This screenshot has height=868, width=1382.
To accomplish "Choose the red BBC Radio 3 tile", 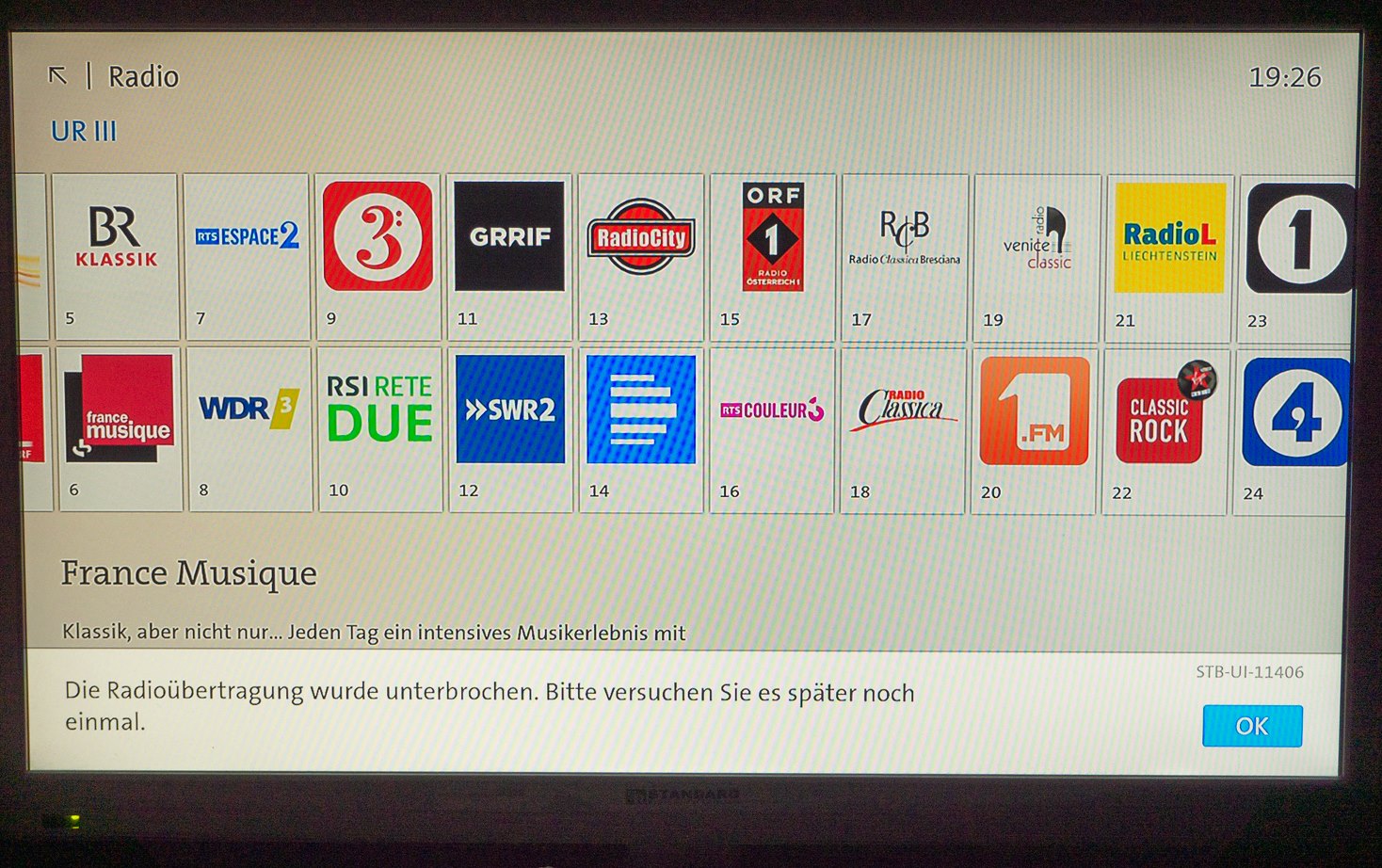I will (378, 256).
